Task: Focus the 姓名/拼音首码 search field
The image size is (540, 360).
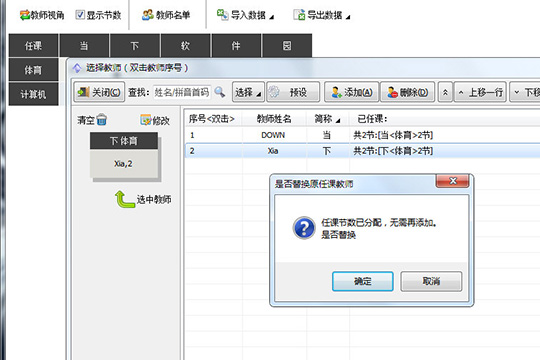Action: tap(182, 92)
